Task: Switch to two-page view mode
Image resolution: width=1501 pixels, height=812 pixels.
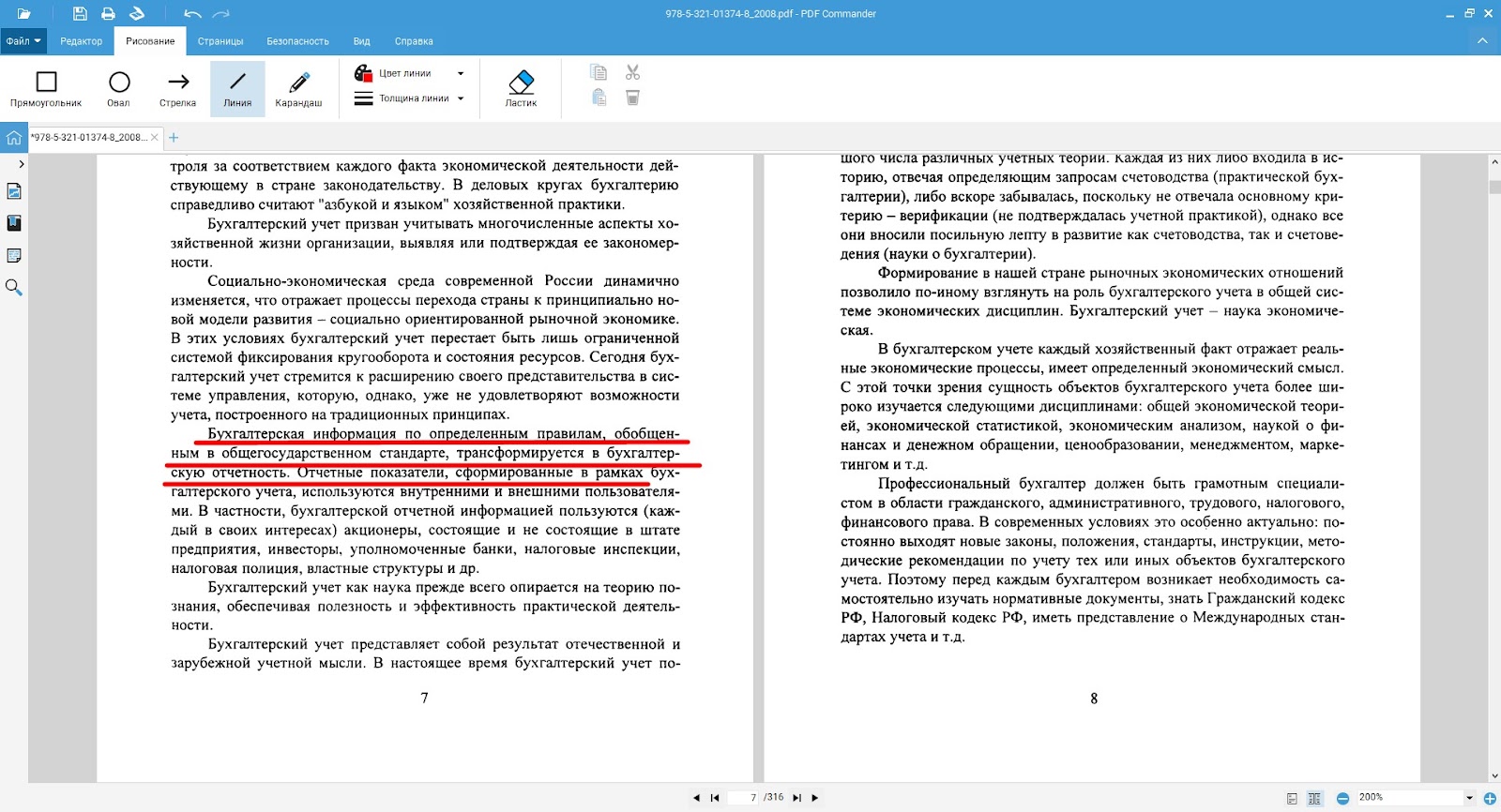Action: (1314, 799)
